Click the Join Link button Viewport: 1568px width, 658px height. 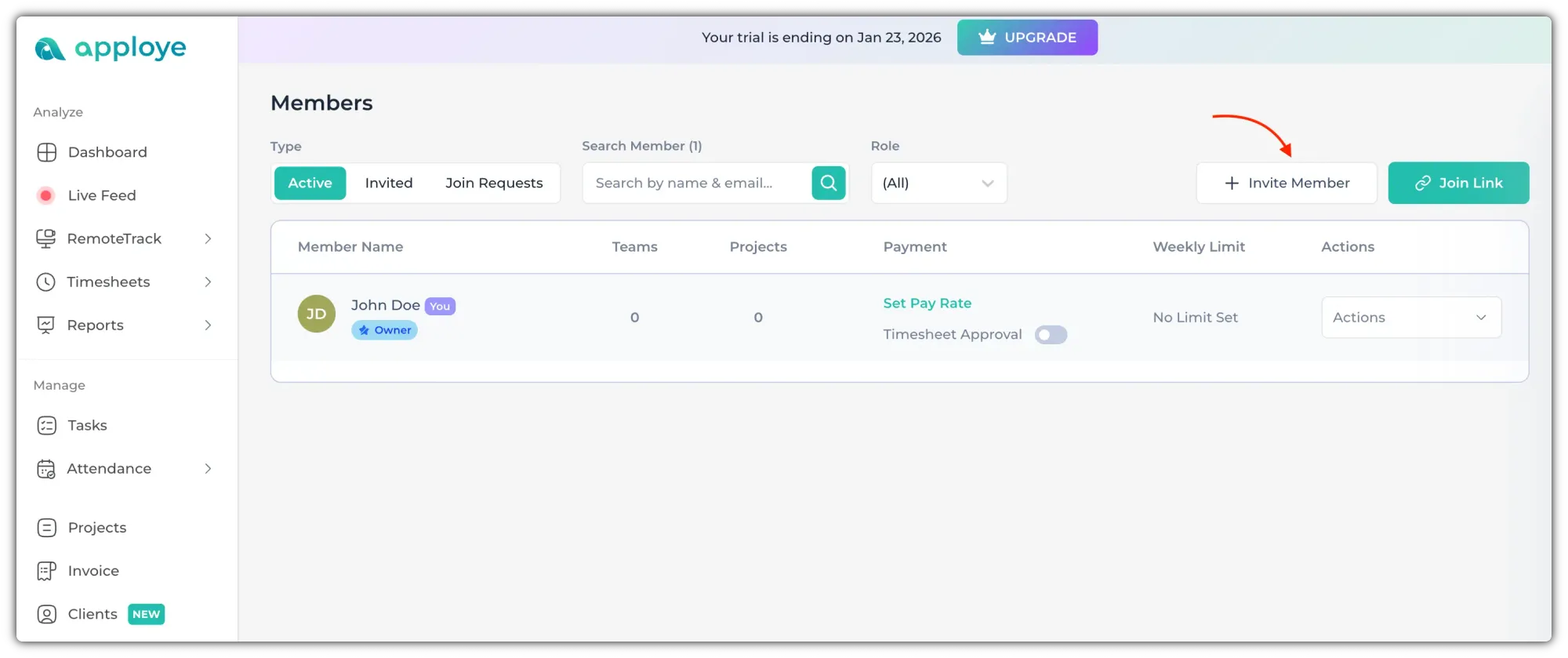tap(1458, 183)
